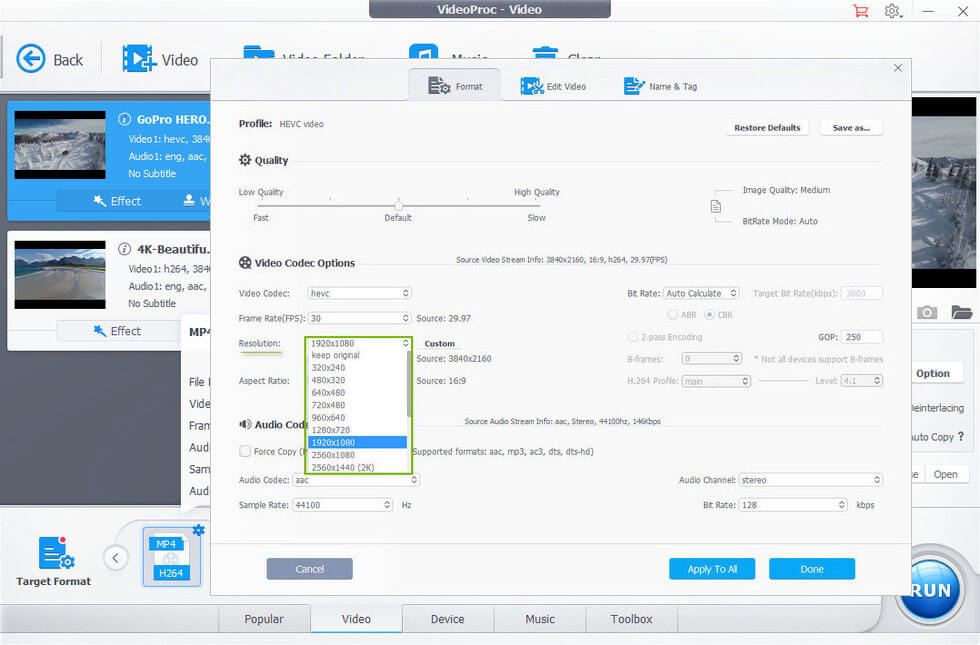
Task: Switch to the Format tab
Action: pos(454,86)
